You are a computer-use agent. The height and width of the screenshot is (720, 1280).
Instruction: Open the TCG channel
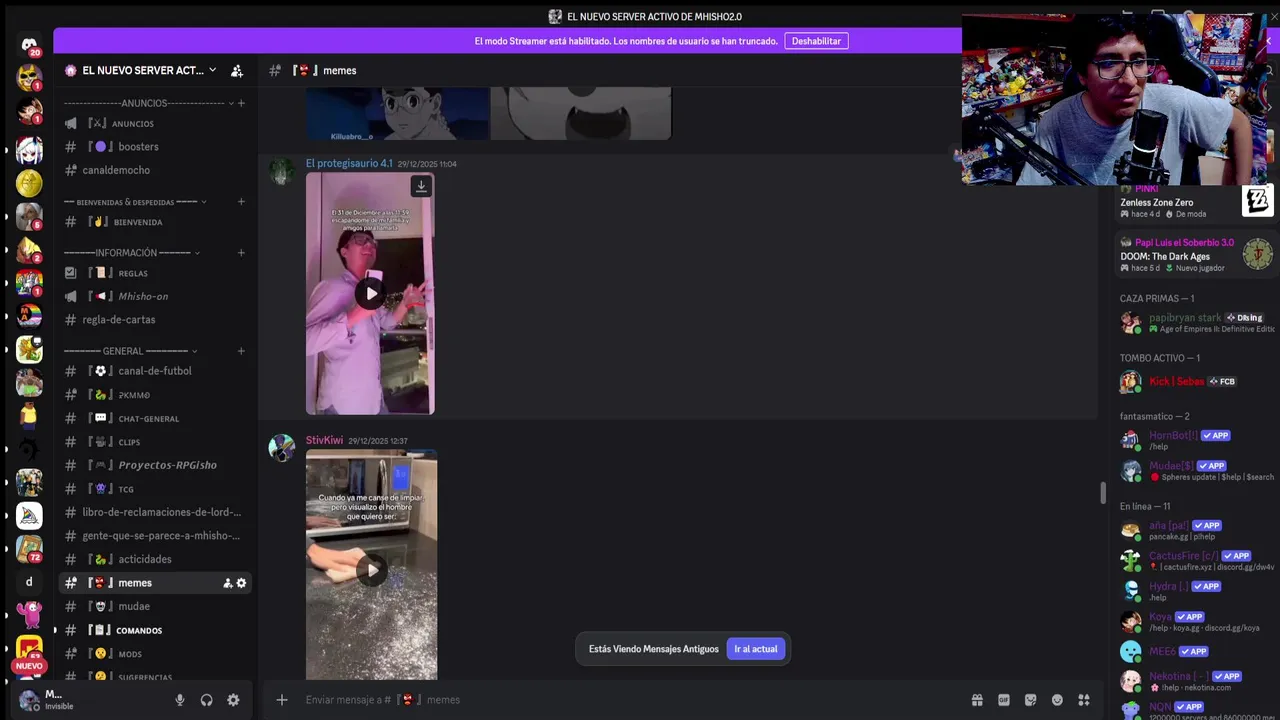(x=154, y=489)
